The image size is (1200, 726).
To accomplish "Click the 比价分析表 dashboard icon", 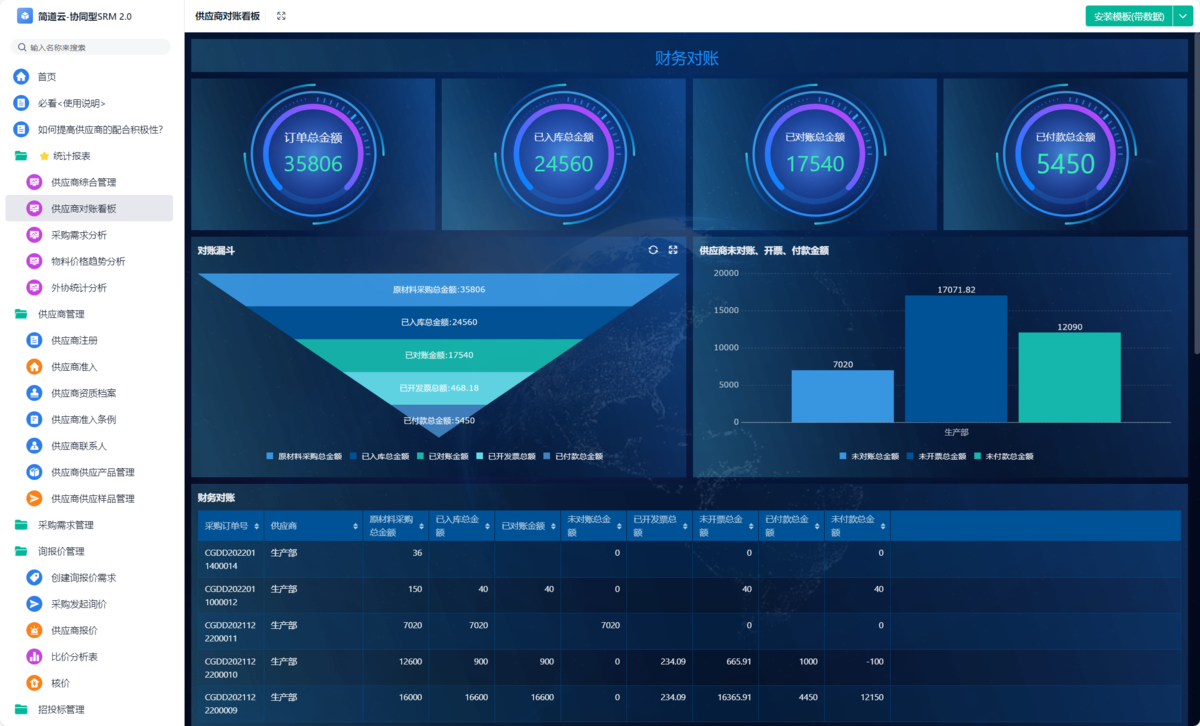I will pos(34,657).
